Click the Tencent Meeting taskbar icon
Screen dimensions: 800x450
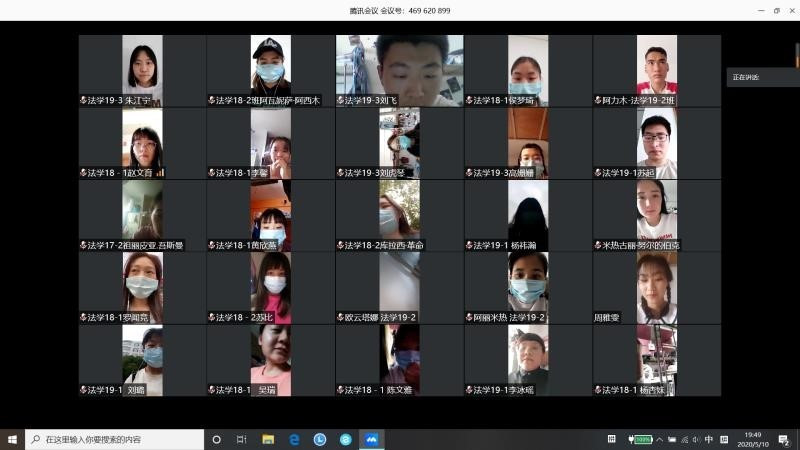coord(371,439)
